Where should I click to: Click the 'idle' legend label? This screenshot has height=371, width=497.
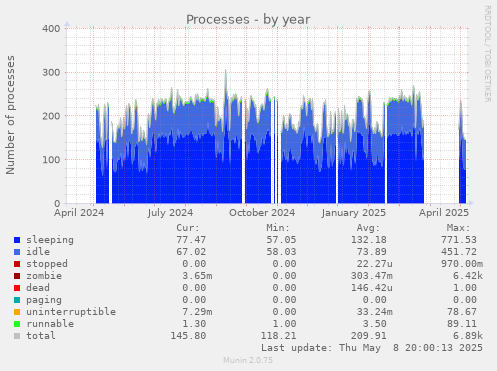click(38, 252)
